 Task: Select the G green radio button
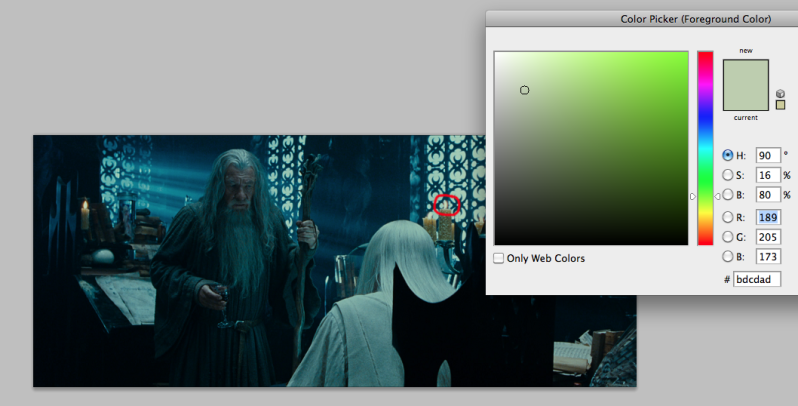coord(728,237)
